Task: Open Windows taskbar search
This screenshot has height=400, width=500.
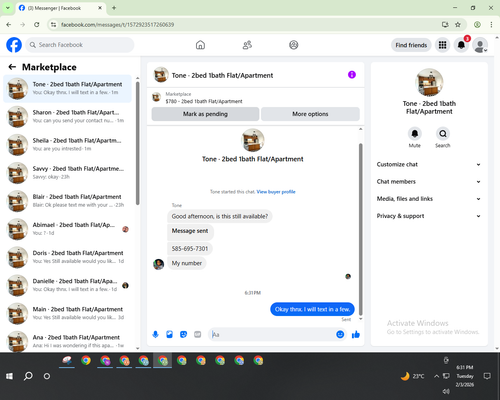Action: pyautogui.click(x=28, y=376)
